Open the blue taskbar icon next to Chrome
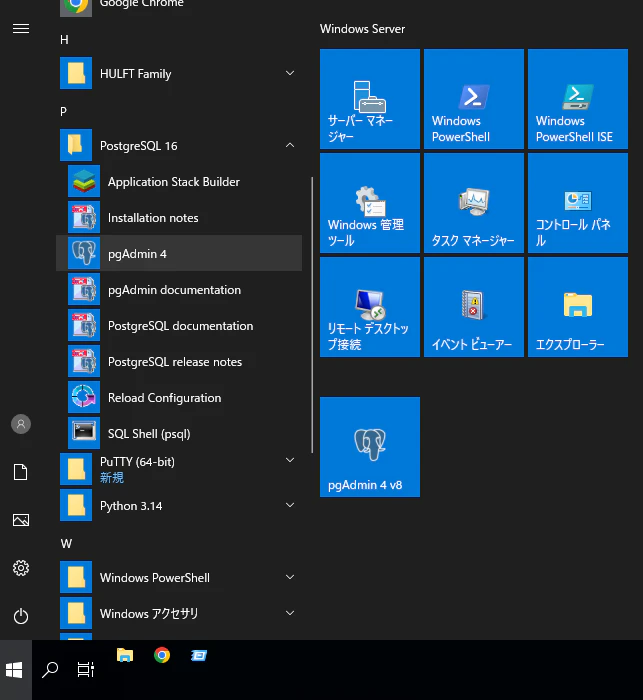Viewport: 643px width, 700px height. [199, 655]
